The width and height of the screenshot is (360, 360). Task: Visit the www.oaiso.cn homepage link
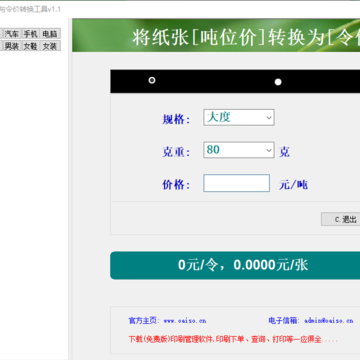(185, 321)
